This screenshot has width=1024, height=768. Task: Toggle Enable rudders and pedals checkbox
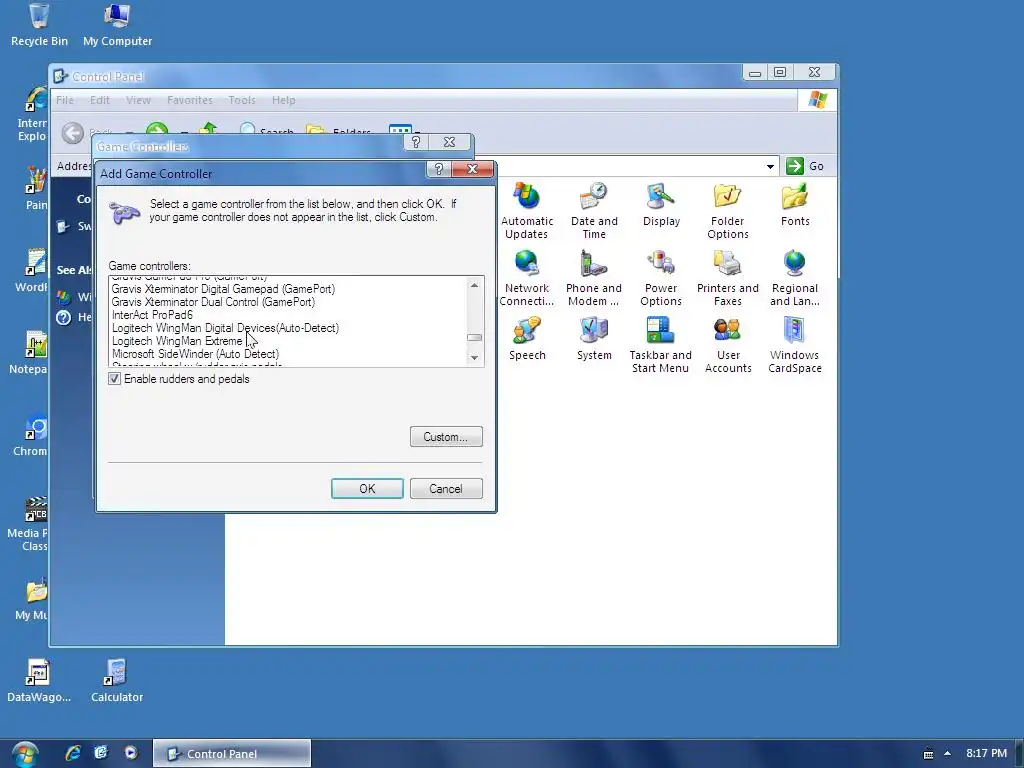114,379
